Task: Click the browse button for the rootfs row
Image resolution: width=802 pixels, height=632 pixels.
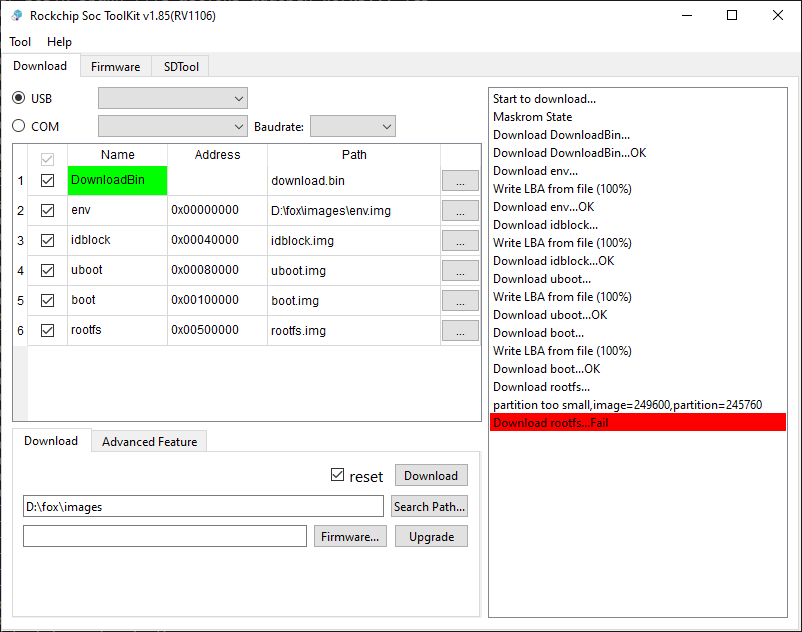Action: pyautogui.click(x=460, y=331)
